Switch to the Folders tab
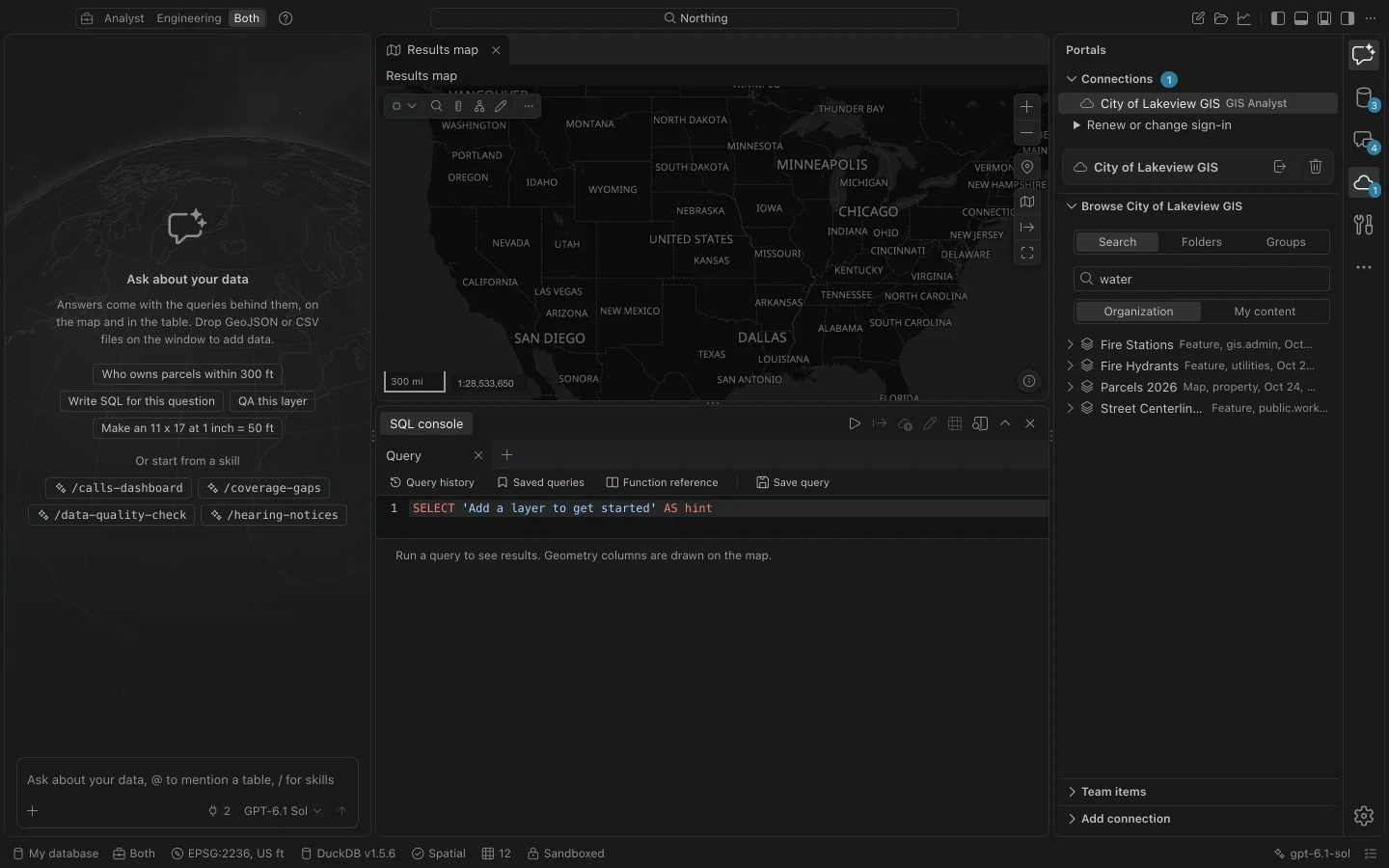Screen dimensions: 1389x868 [1201, 242]
